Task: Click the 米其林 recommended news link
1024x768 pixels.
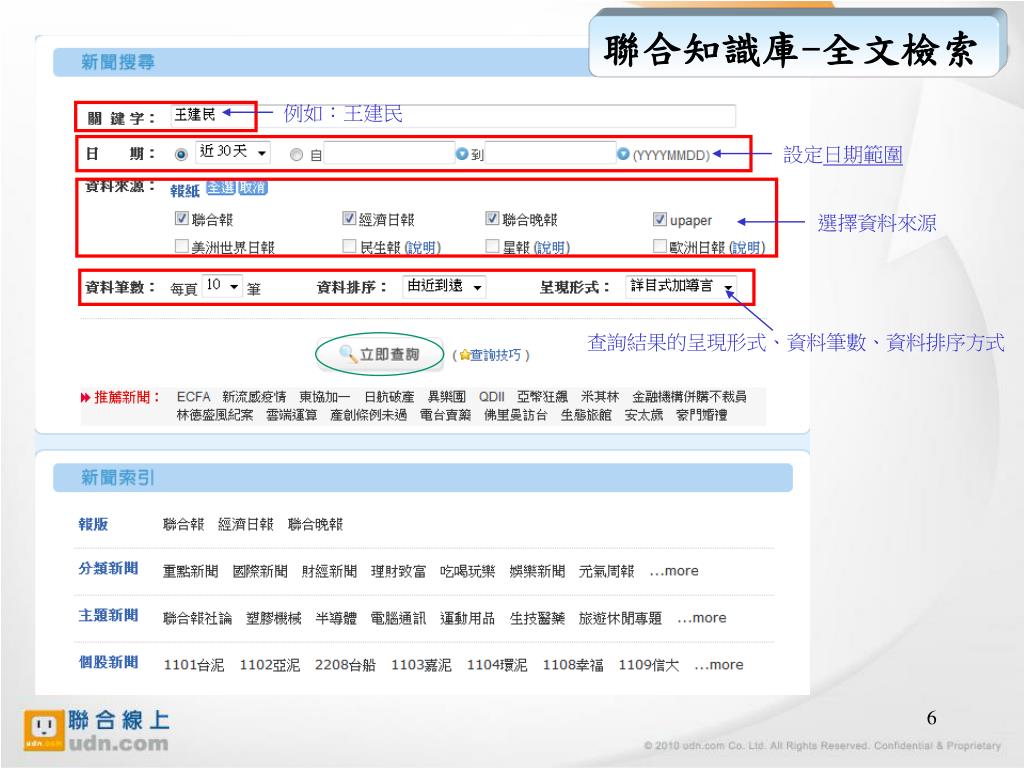Action: coord(600,397)
